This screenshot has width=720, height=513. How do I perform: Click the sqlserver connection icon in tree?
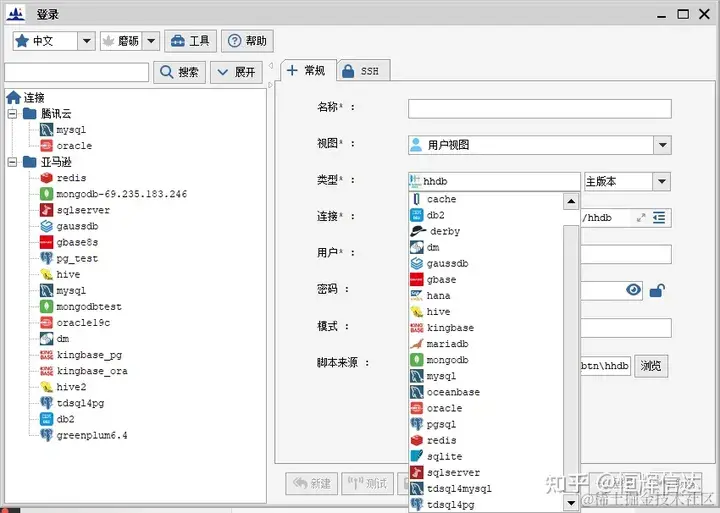pos(46,210)
